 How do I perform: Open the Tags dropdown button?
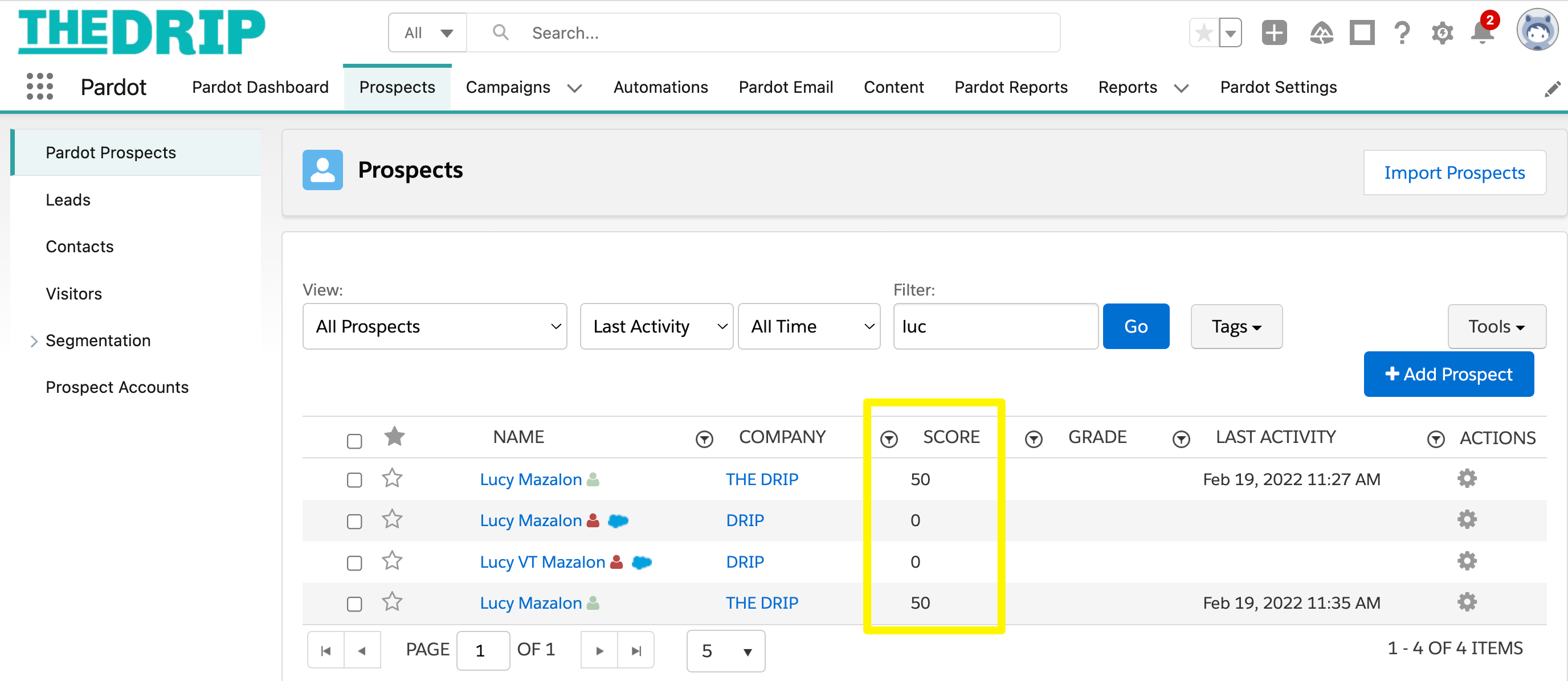(1236, 326)
